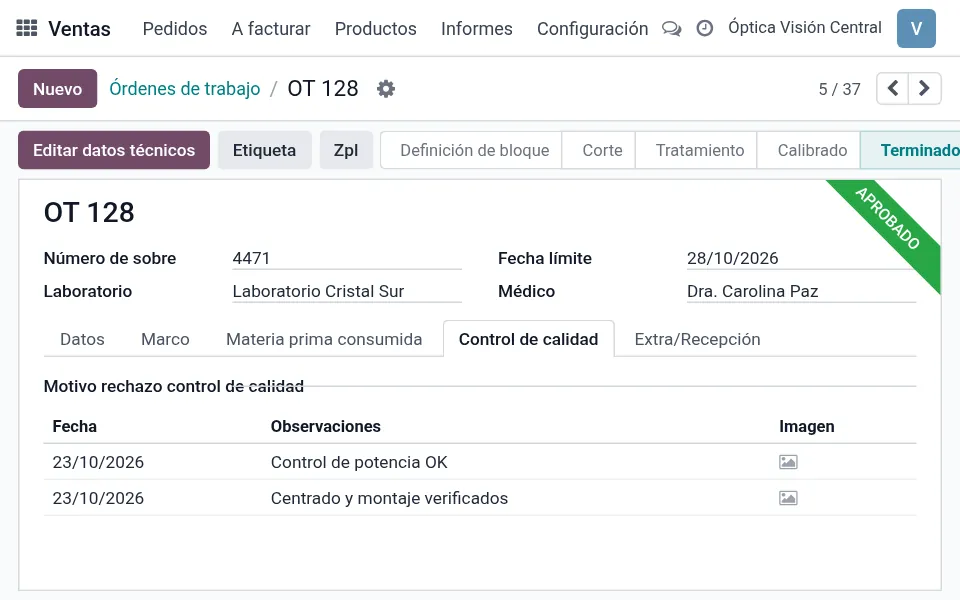
Task: Sort by the Observaciones column header
Action: pyautogui.click(x=326, y=426)
